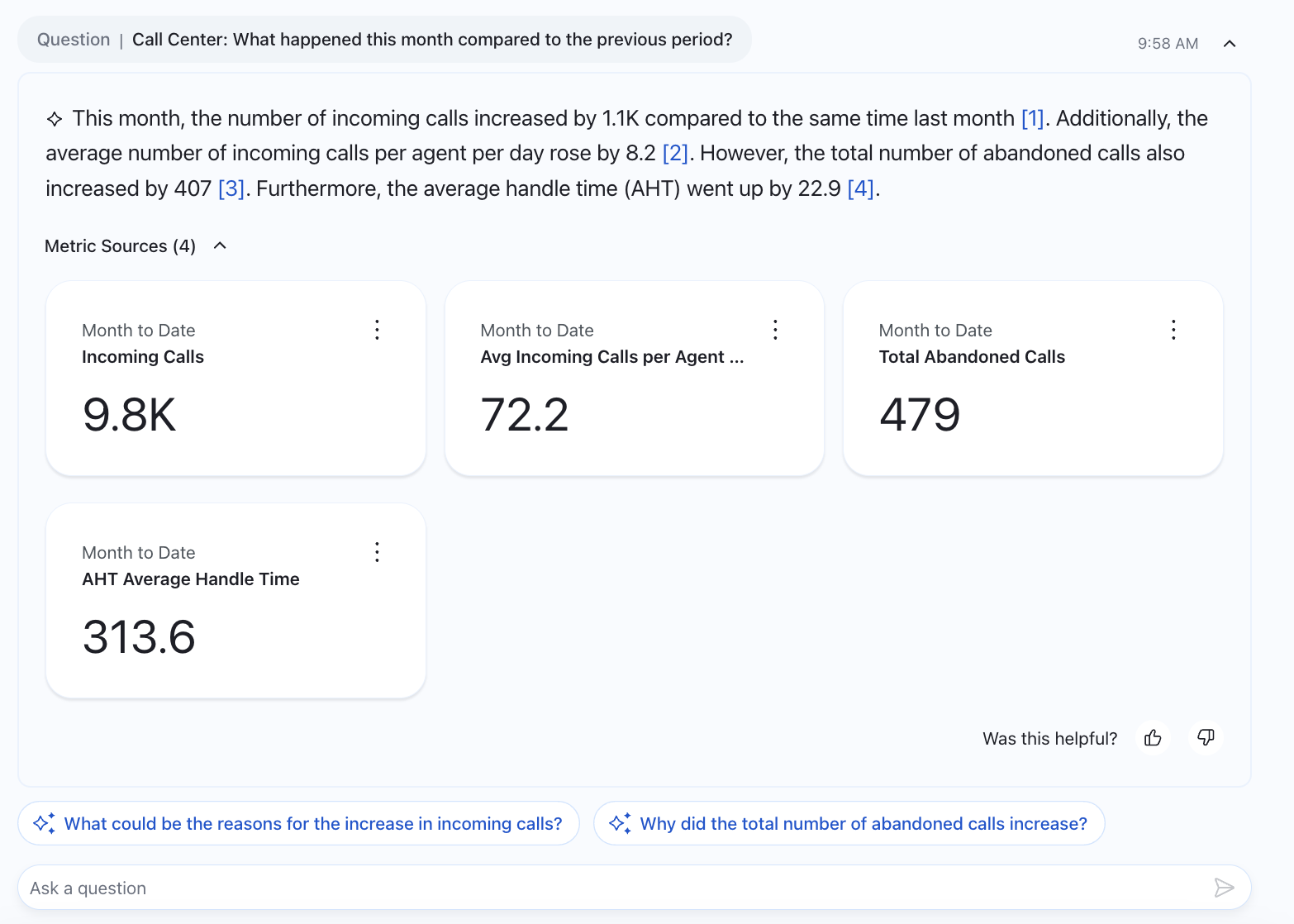Image resolution: width=1294 pixels, height=924 pixels.
Task: Open the Total Abandoned Calls card options menu
Action: tap(1173, 330)
